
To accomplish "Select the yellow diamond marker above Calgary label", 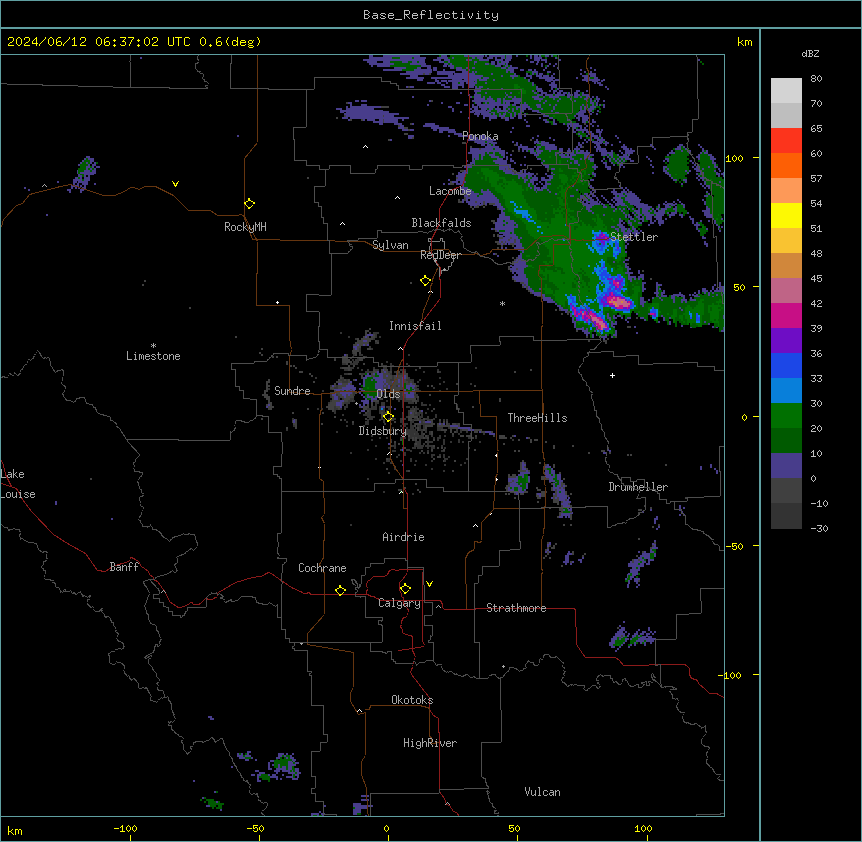I will (405, 589).
